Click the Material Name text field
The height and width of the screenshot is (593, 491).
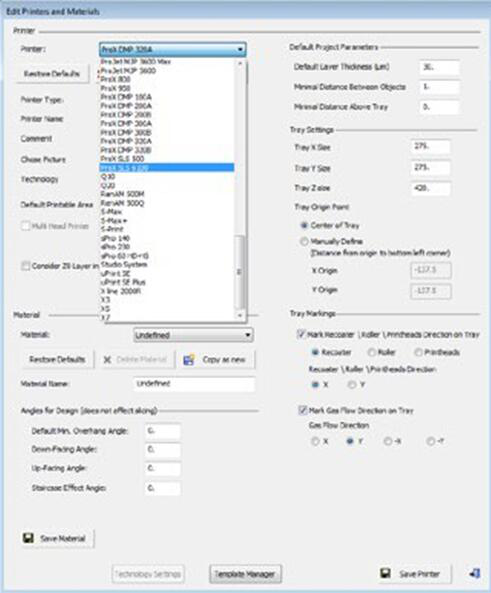(x=194, y=384)
